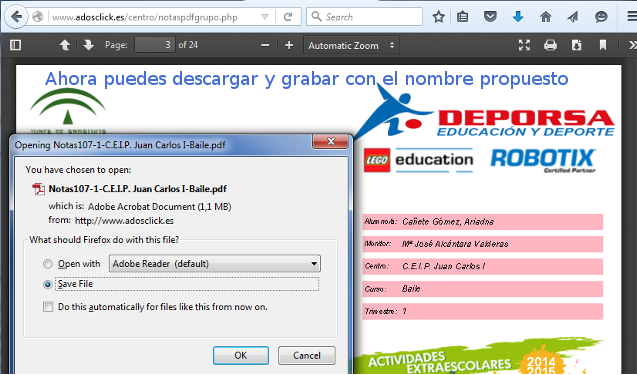Print the PDF with printer icon
This screenshot has height=375, width=637.
pos(550,45)
